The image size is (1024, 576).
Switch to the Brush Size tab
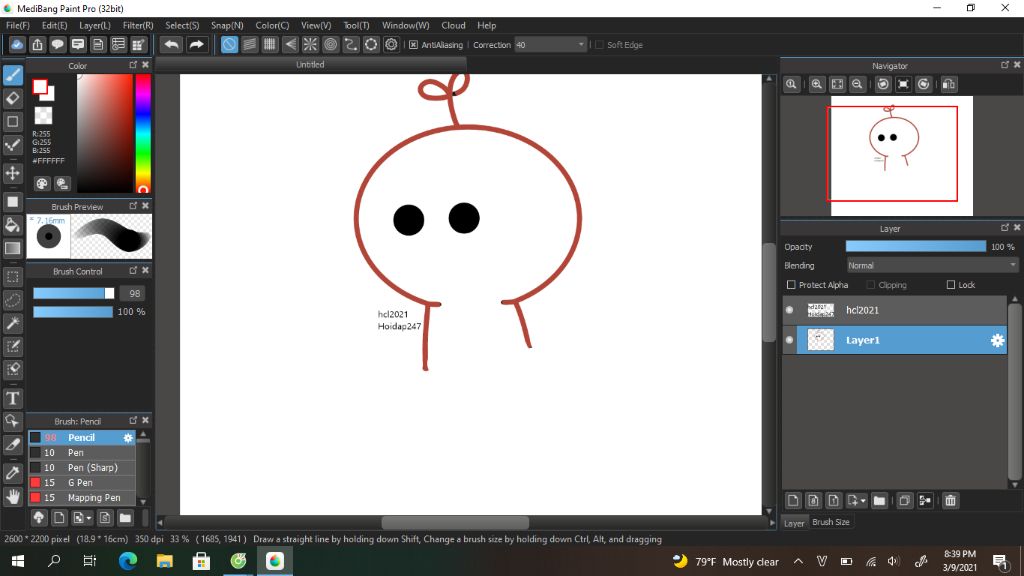pyautogui.click(x=831, y=522)
